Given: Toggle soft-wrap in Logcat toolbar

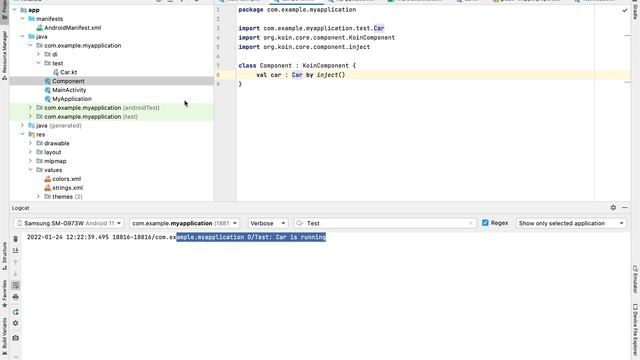Looking at the screenshot, I should (16, 285).
